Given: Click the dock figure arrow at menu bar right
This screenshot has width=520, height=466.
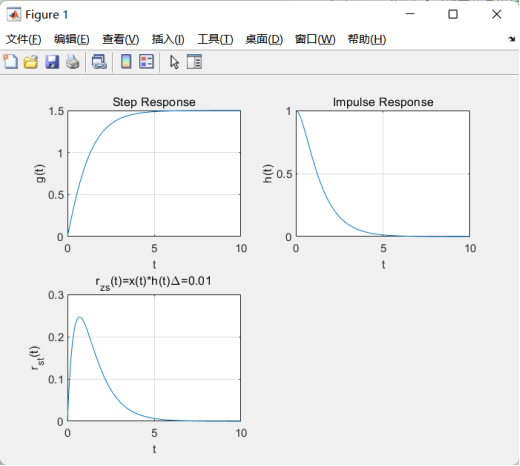Looking at the screenshot, I should coord(512,39).
